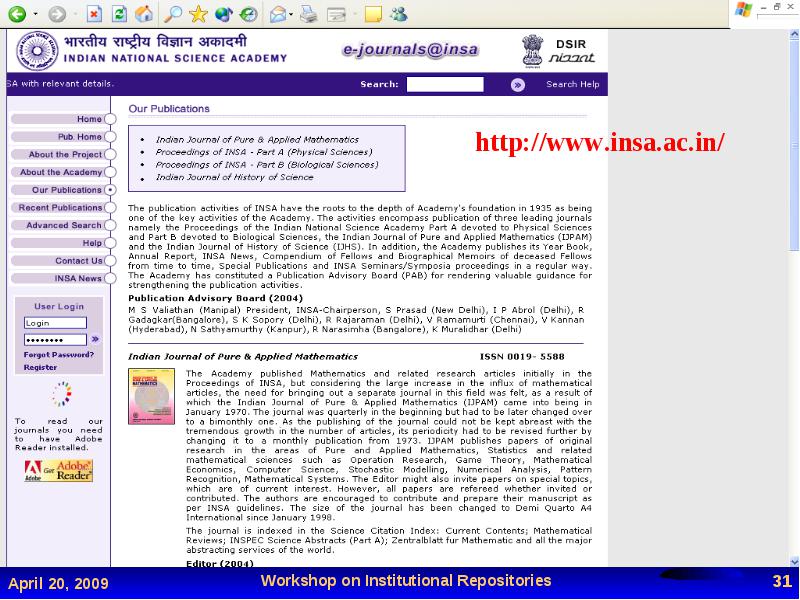Viewport: 800px width, 600px height.
Task: Click the radio circle beside Home
Action: [x=110, y=119]
